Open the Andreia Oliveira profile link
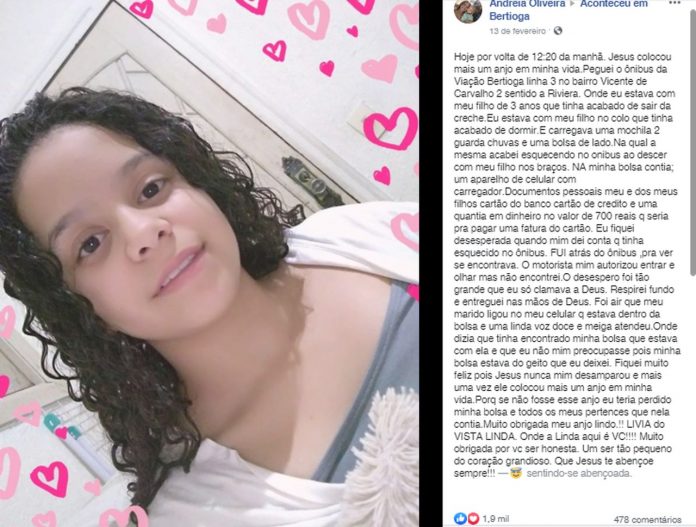Viewport: 696px width, 527px height. (x=527, y=4)
